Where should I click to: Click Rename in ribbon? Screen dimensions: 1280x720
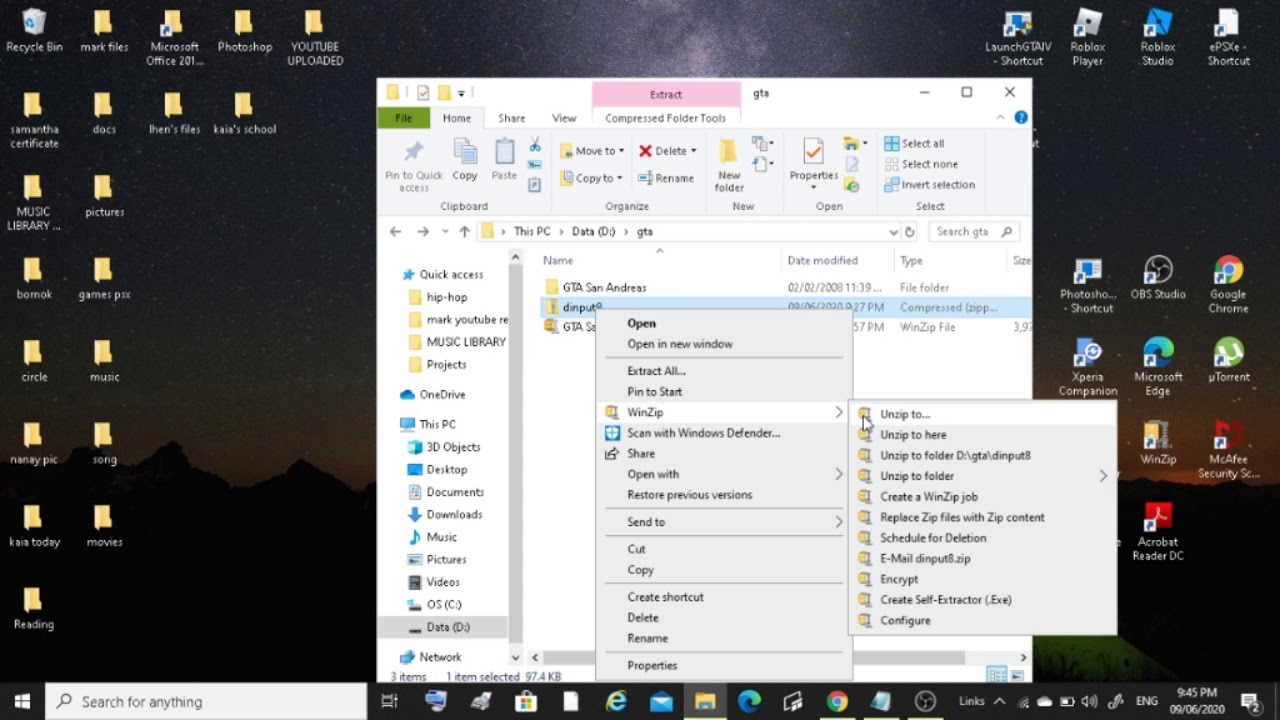666,178
